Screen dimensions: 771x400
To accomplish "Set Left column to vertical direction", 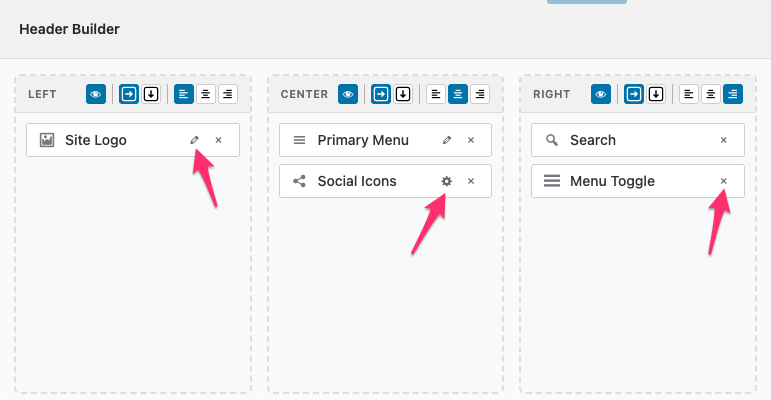I will point(150,94).
